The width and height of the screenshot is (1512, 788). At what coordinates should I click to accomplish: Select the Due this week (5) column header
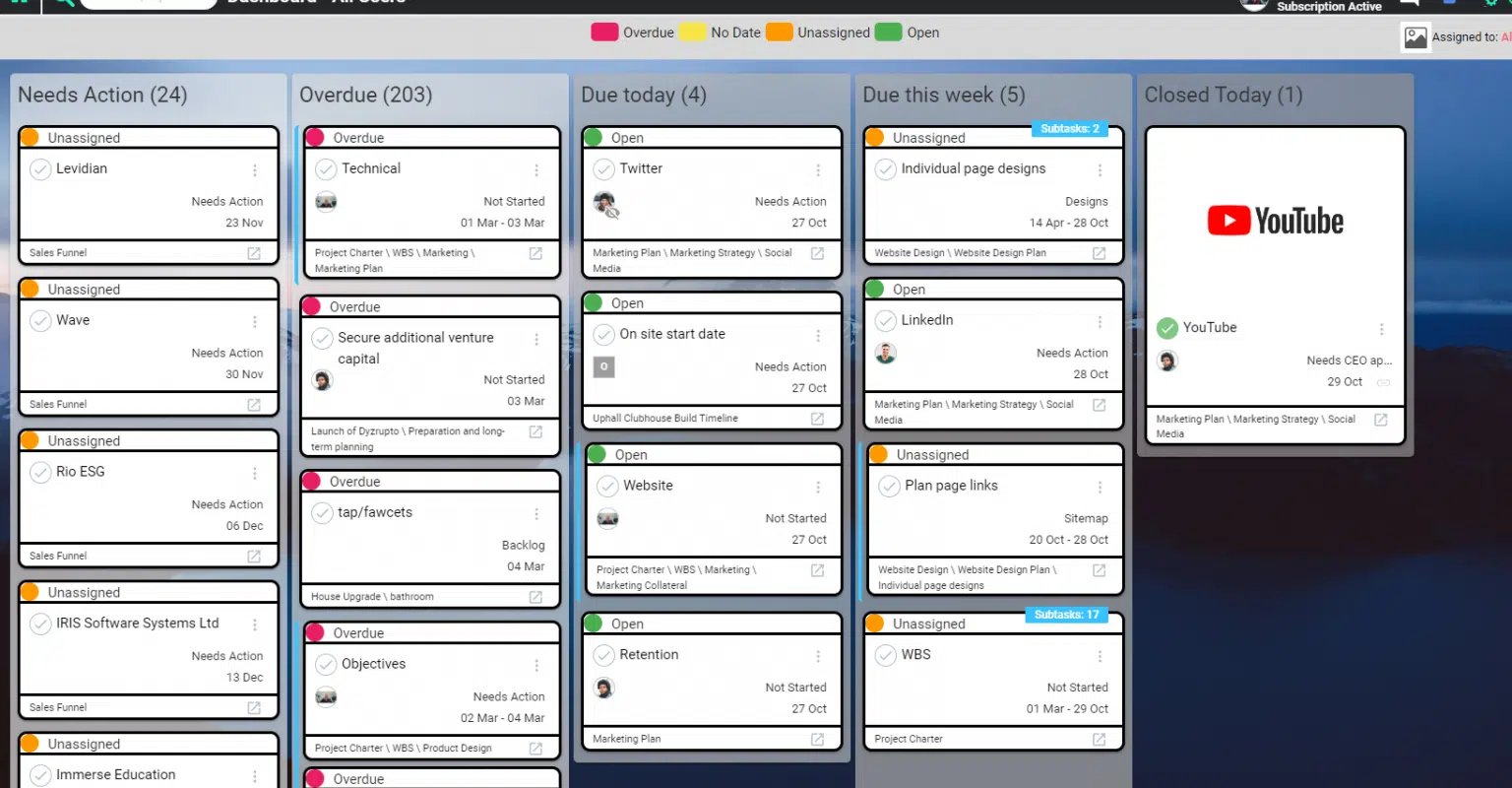point(943,95)
